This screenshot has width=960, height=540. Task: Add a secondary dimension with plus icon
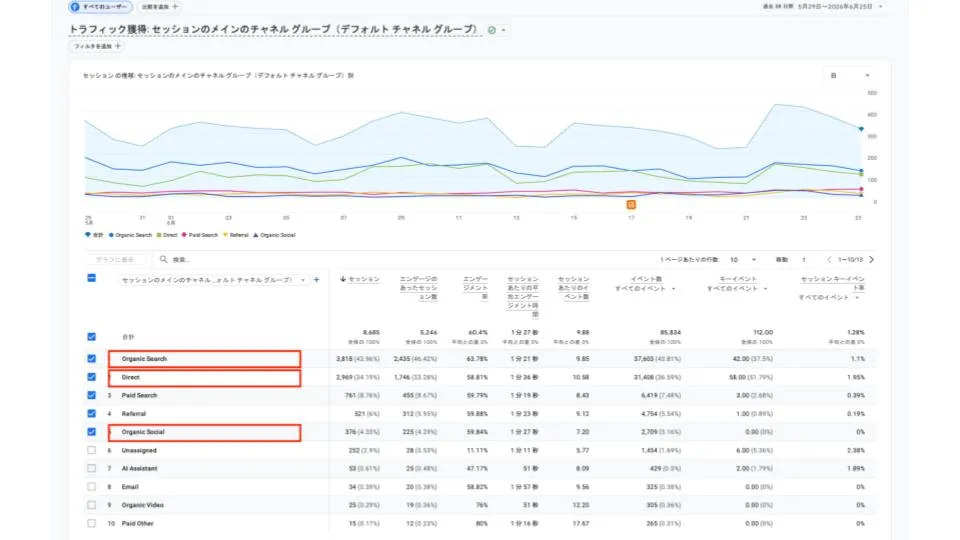(317, 280)
